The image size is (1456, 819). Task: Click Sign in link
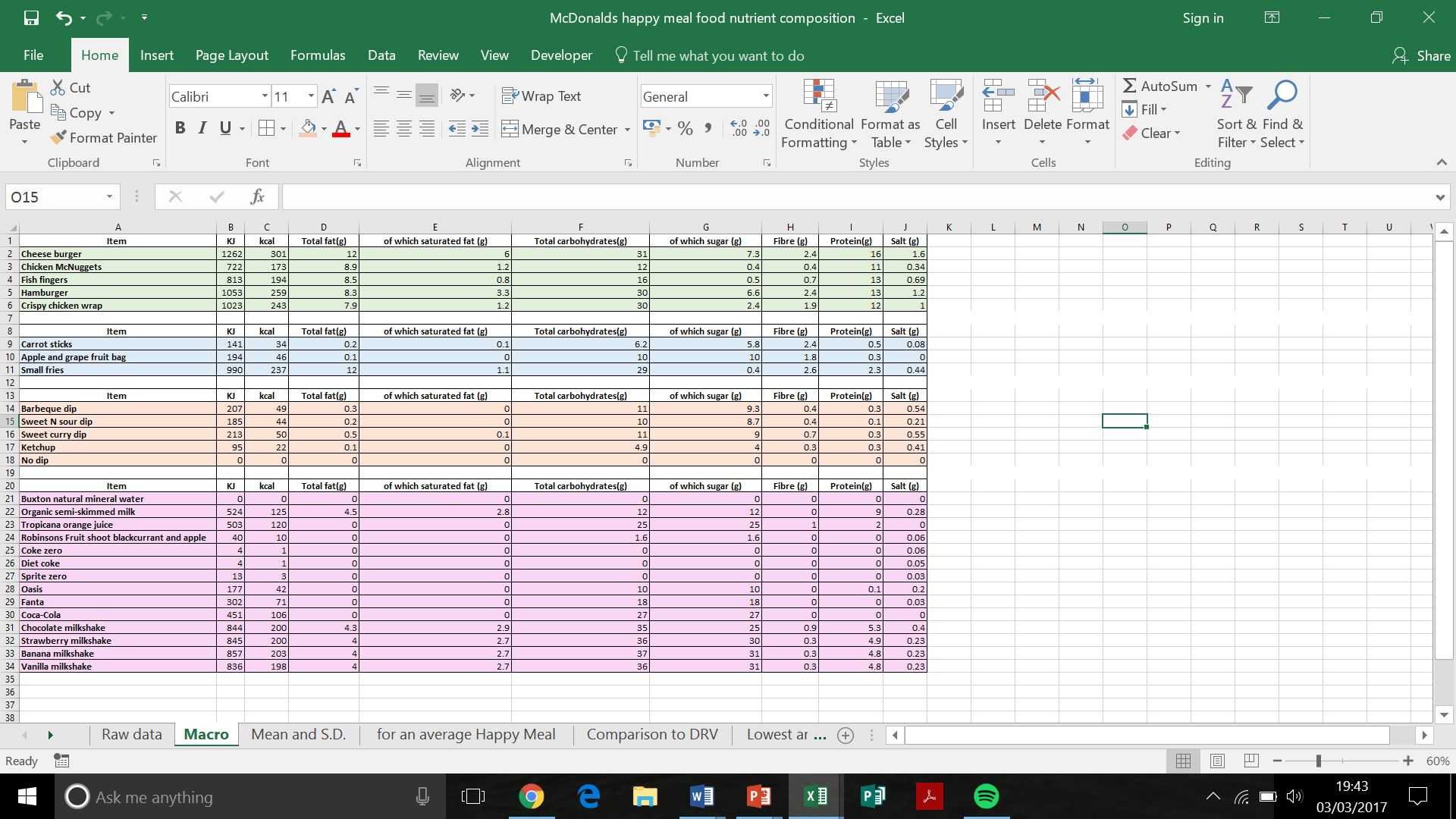(1203, 18)
